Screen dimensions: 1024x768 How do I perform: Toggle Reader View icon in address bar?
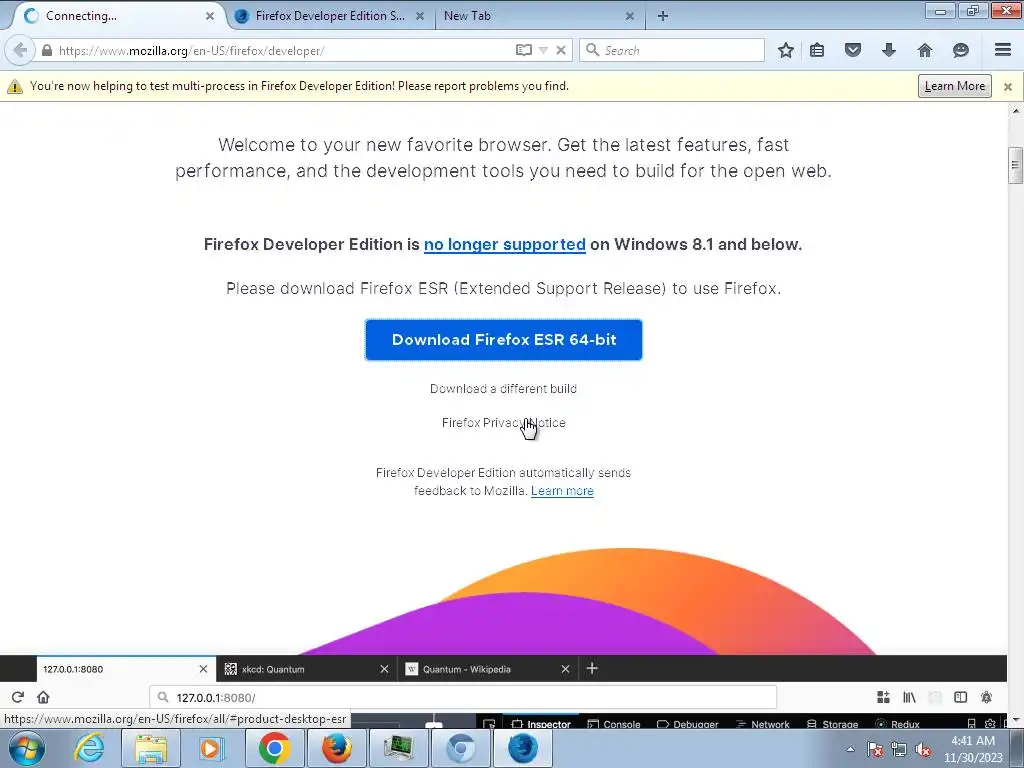coord(524,50)
